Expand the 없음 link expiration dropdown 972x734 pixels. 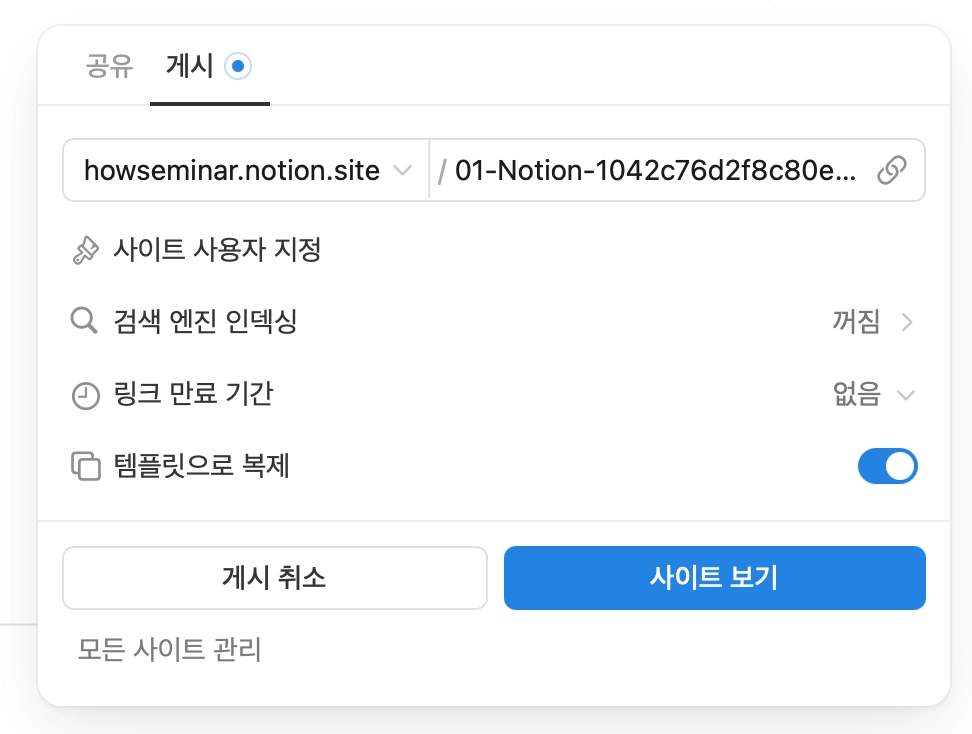coord(874,394)
